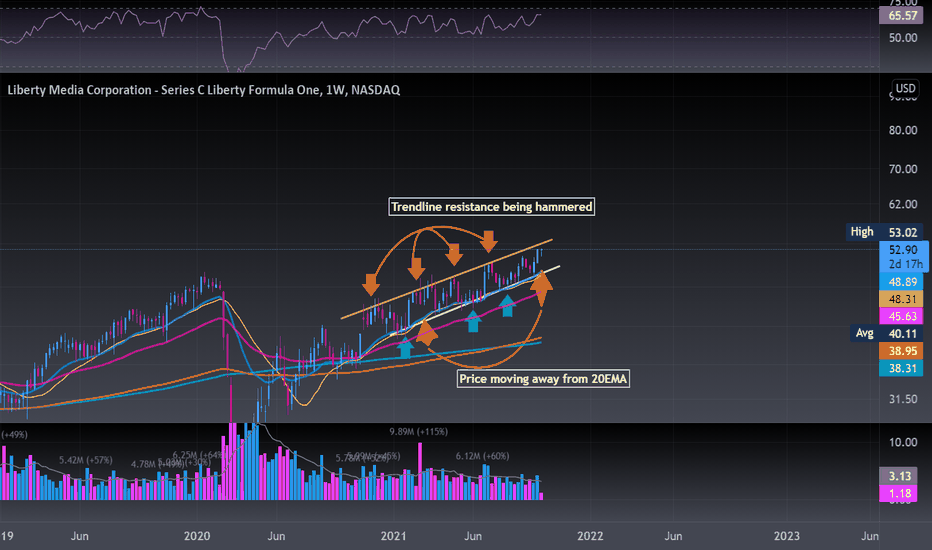Click 2021 on the time axis

[393, 536]
